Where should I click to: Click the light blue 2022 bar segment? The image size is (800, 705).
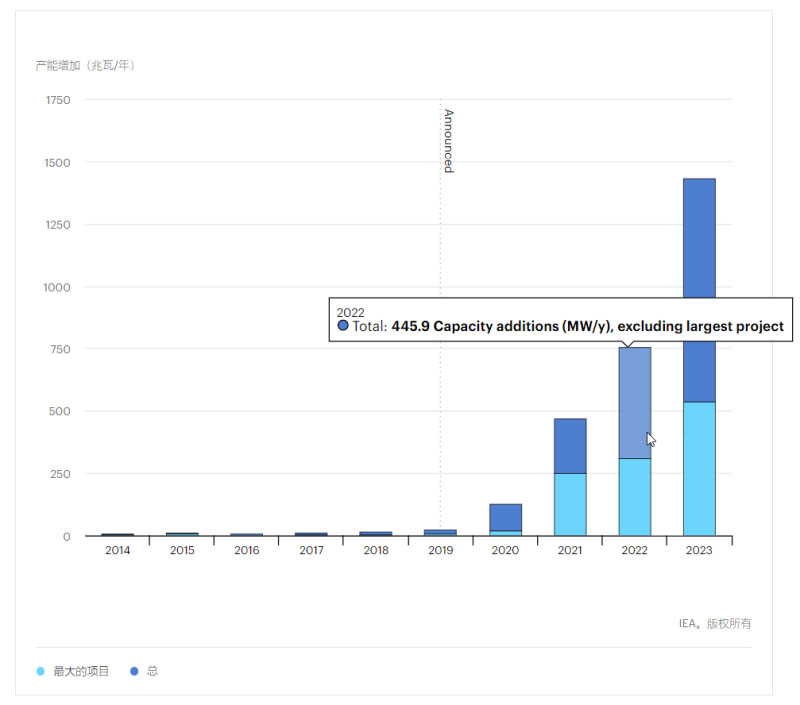click(634, 497)
